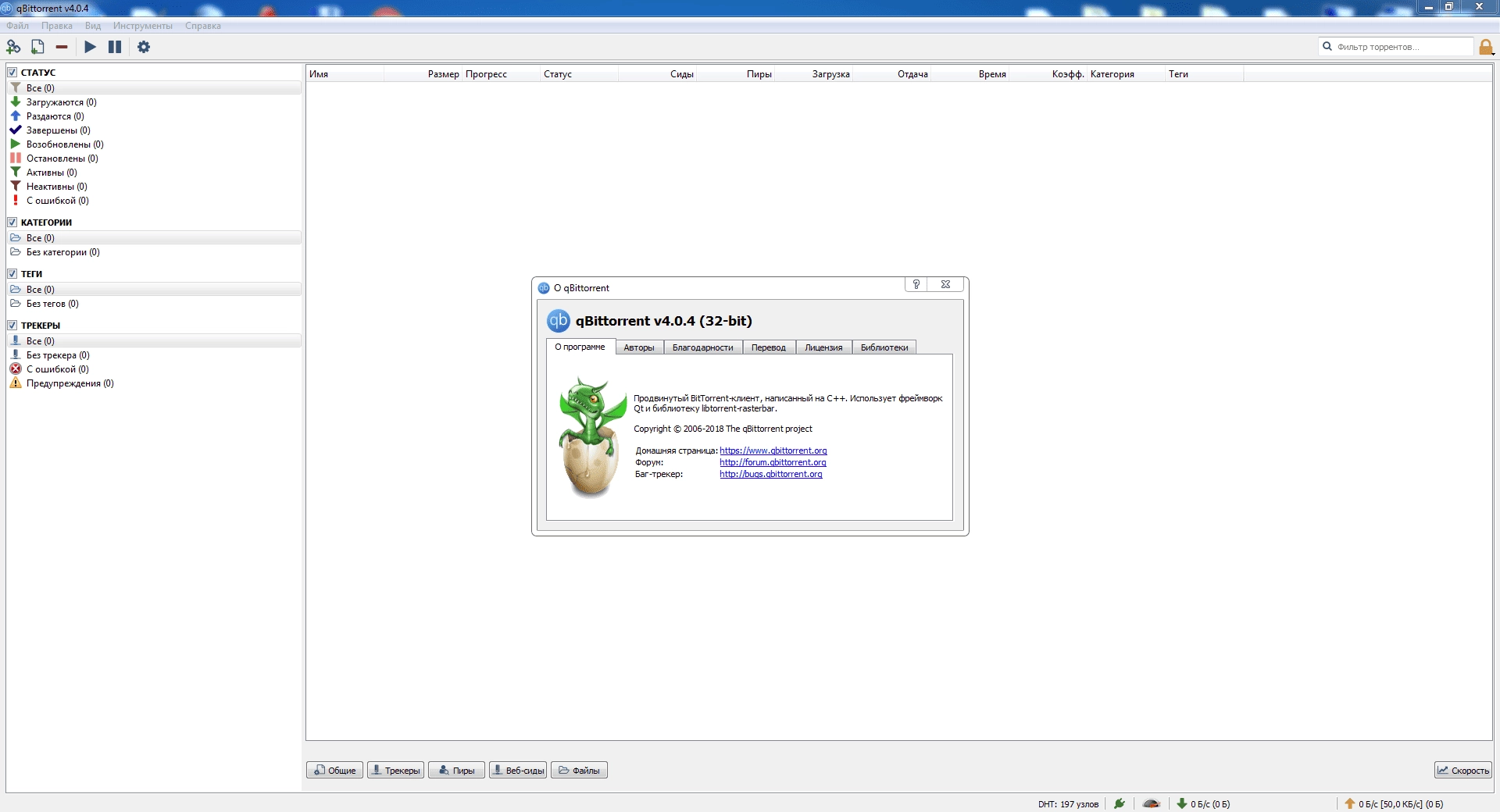Click the add torrent file toolbar icon

37,47
